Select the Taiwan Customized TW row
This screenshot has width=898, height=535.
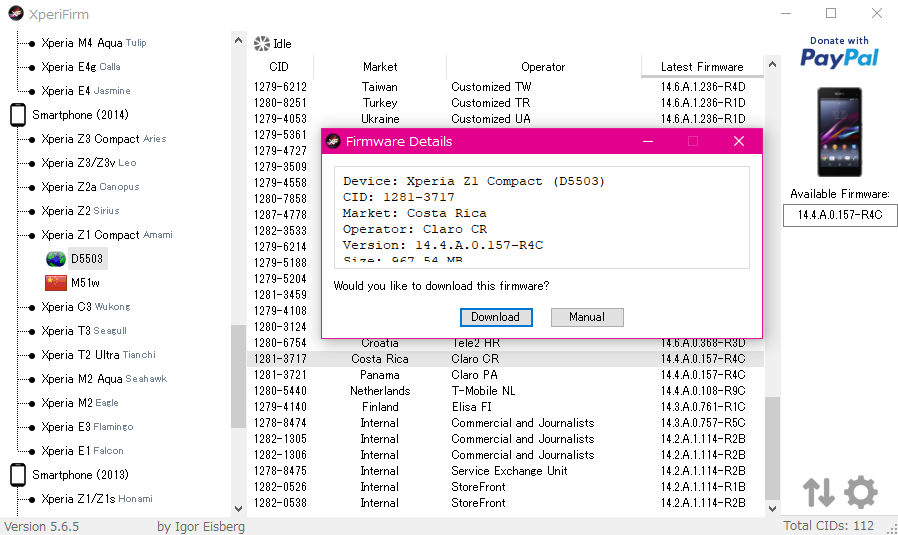(506, 87)
